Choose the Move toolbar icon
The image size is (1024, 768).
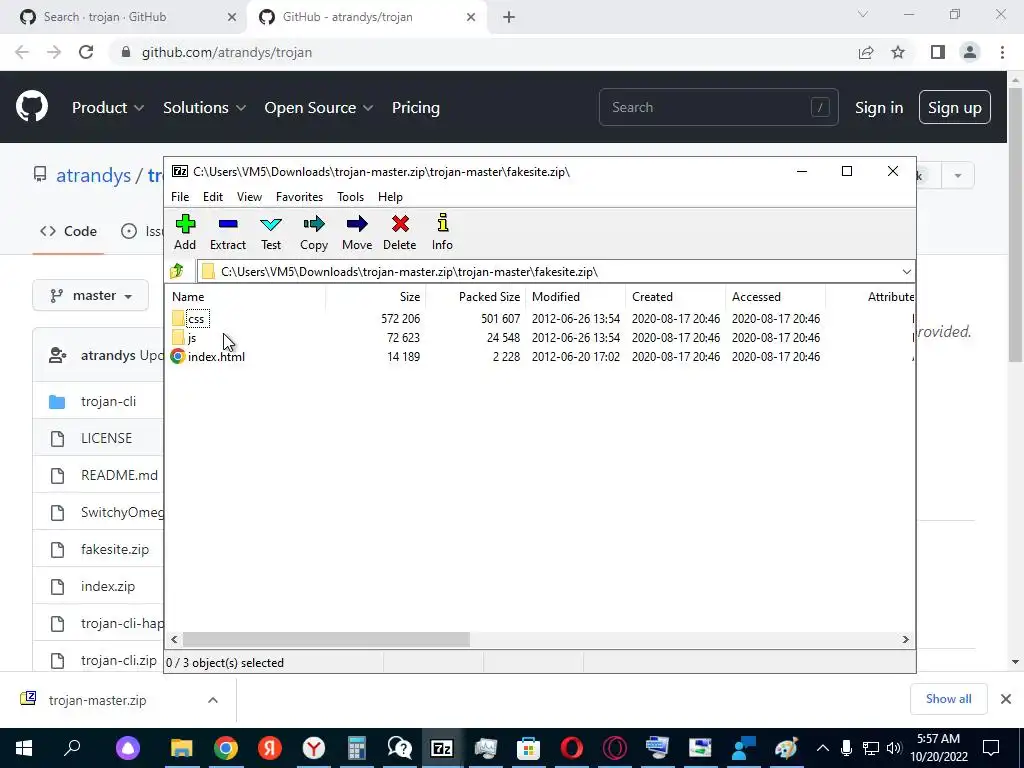357,232
